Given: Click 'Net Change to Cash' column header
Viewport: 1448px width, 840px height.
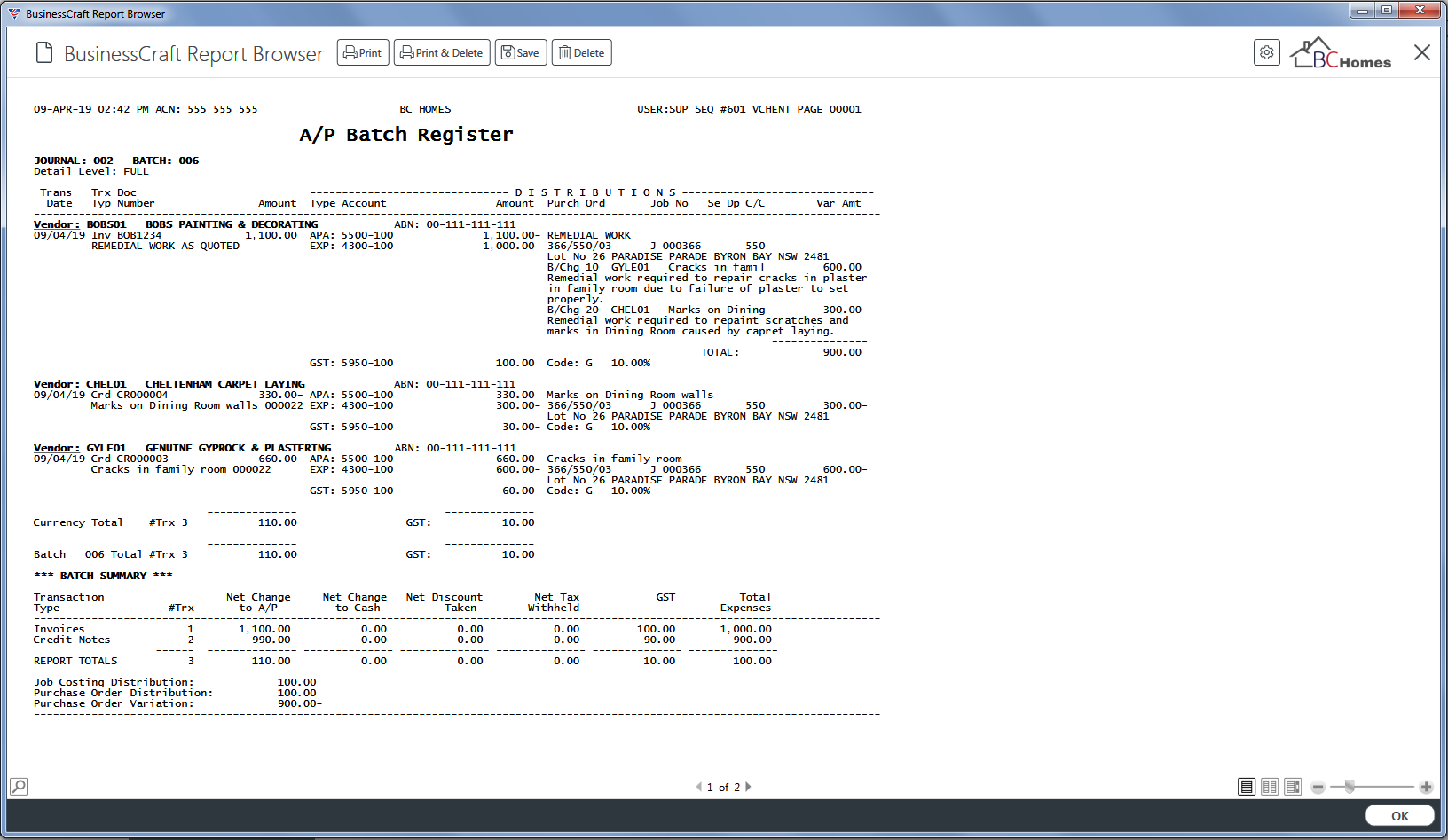Looking at the screenshot, I should 355,602.
